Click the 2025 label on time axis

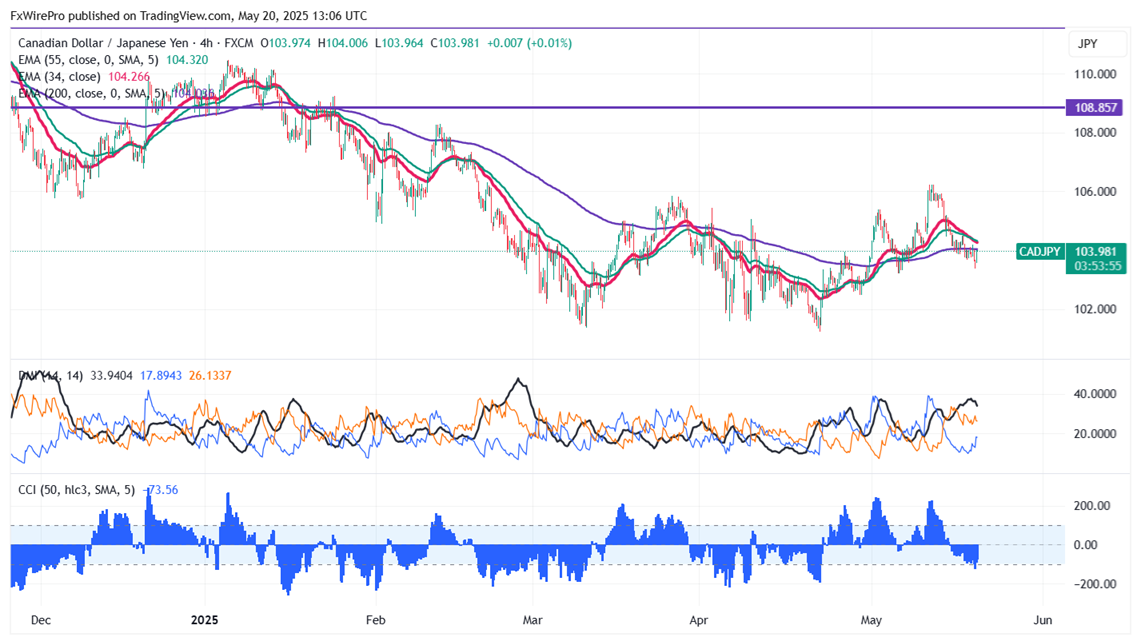(204, 620)
